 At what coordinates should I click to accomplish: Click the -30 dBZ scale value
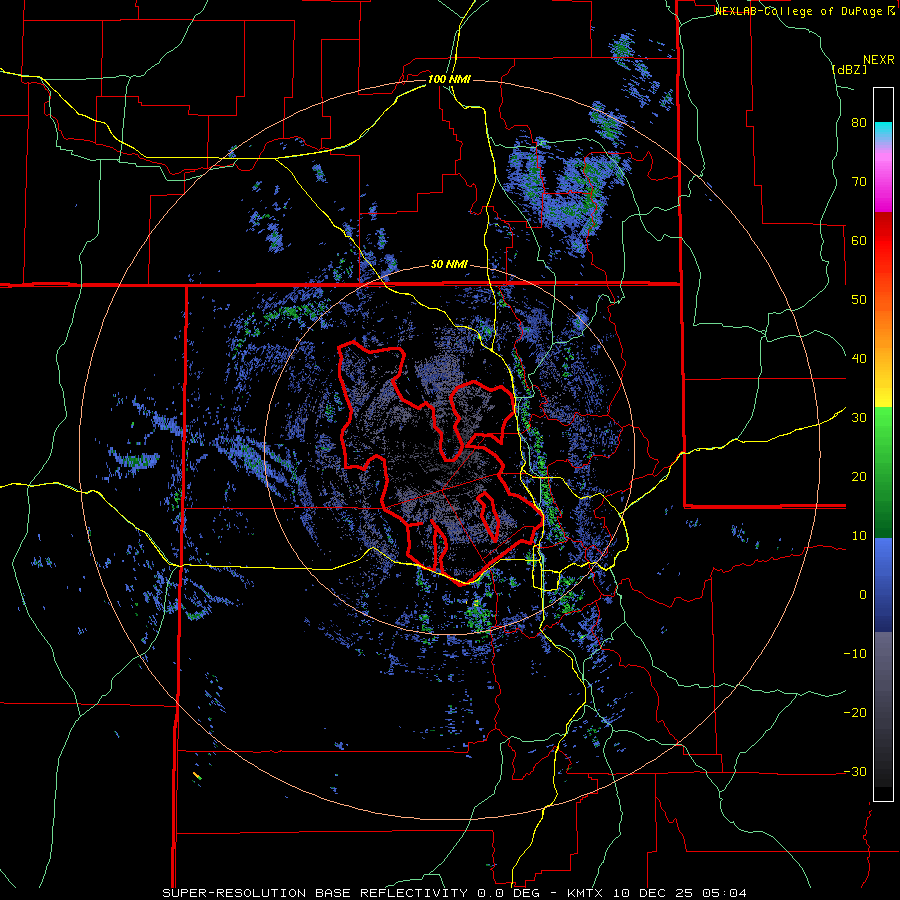coord(854,772)
